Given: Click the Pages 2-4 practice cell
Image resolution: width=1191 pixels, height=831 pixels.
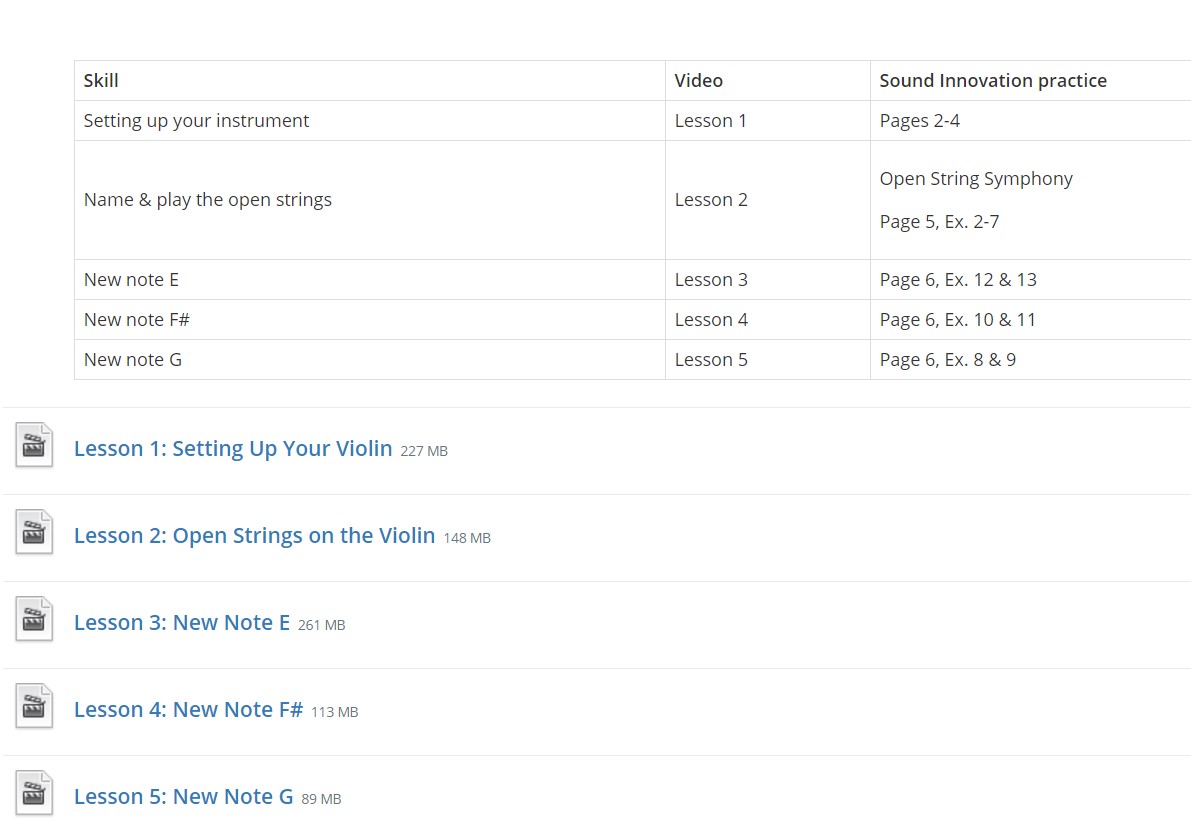Looking at the screenshot, I should 1030,121.
